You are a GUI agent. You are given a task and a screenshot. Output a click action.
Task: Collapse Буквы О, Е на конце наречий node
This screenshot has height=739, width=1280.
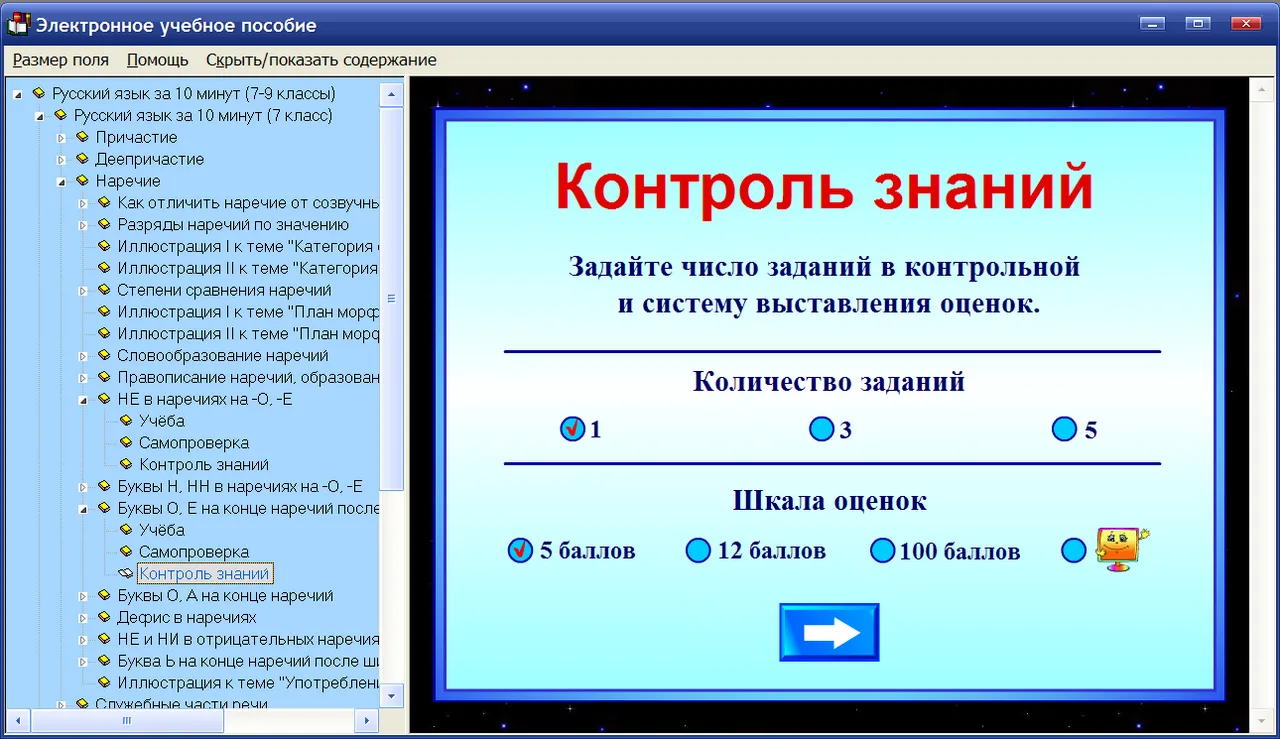[83, 508]
